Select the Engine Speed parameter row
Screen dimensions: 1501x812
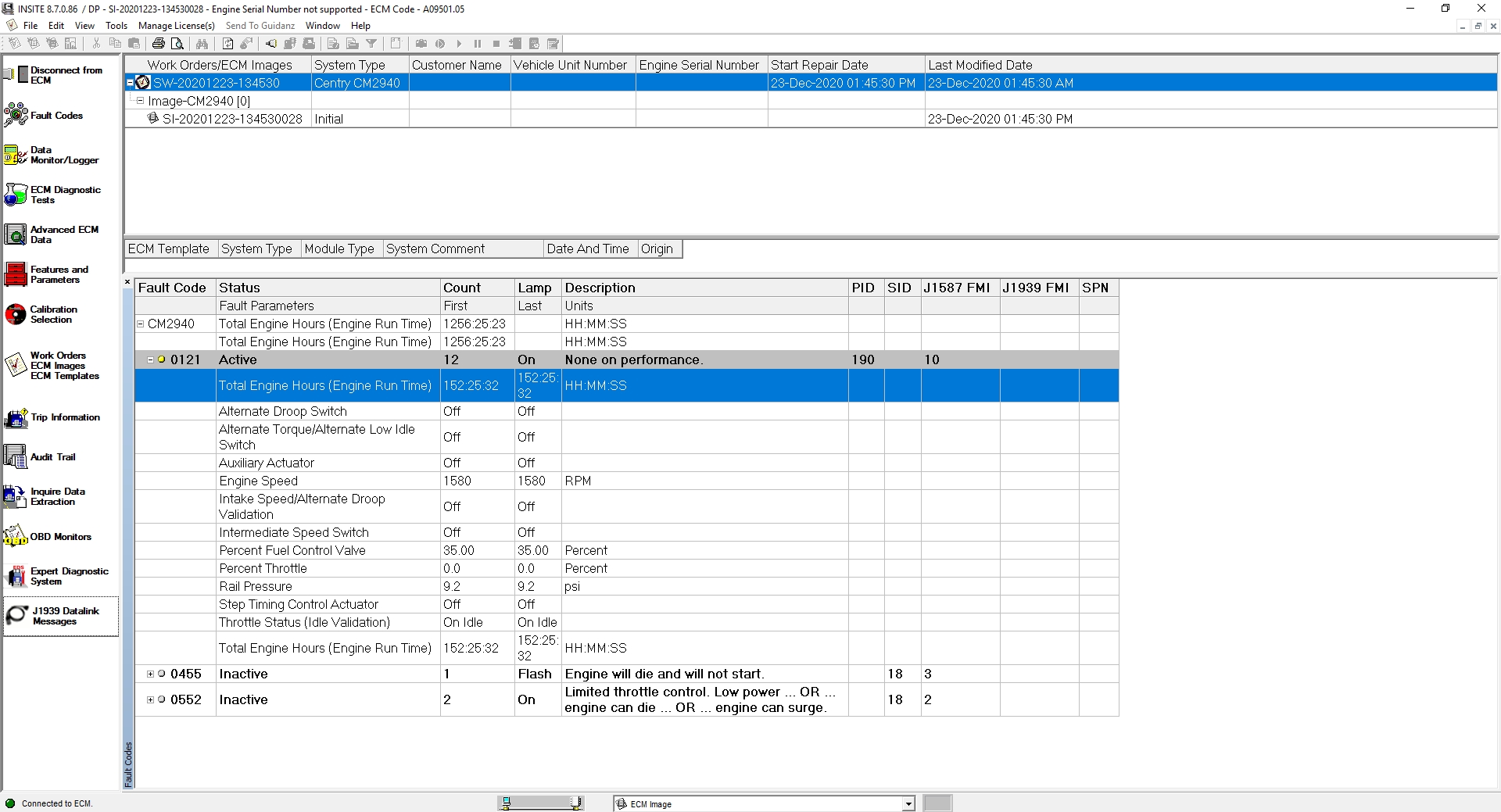pyautogui.click(x=625, y=481)
